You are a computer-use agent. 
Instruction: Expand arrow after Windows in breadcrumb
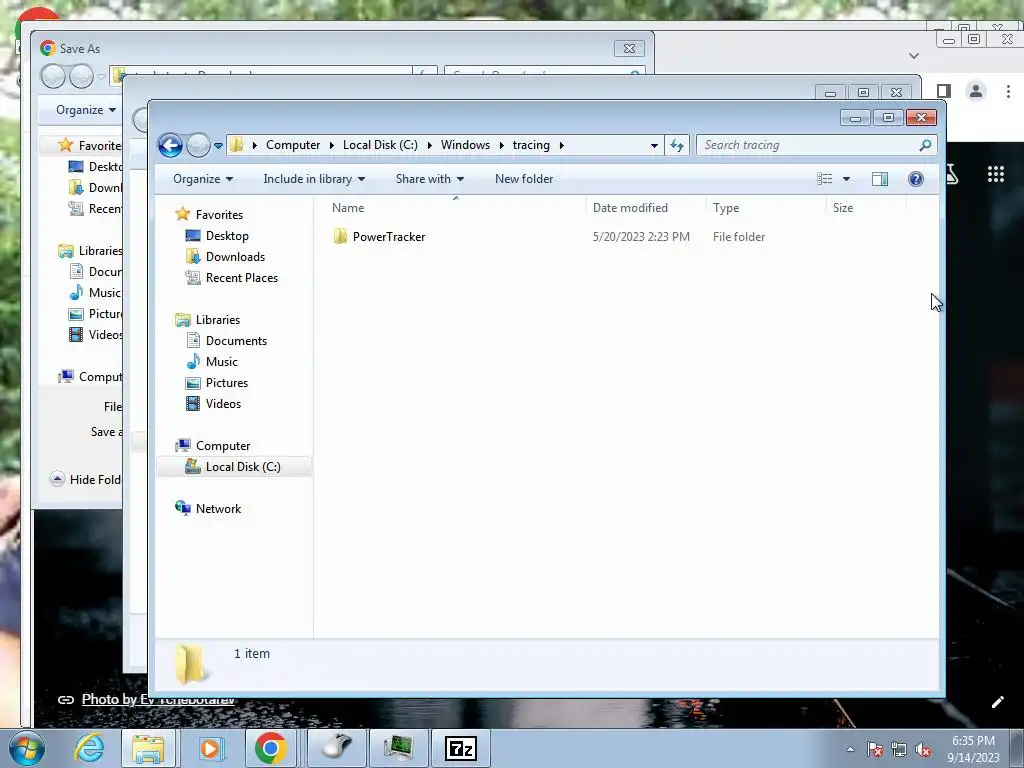pyautogui.click(x=502, y=145)
